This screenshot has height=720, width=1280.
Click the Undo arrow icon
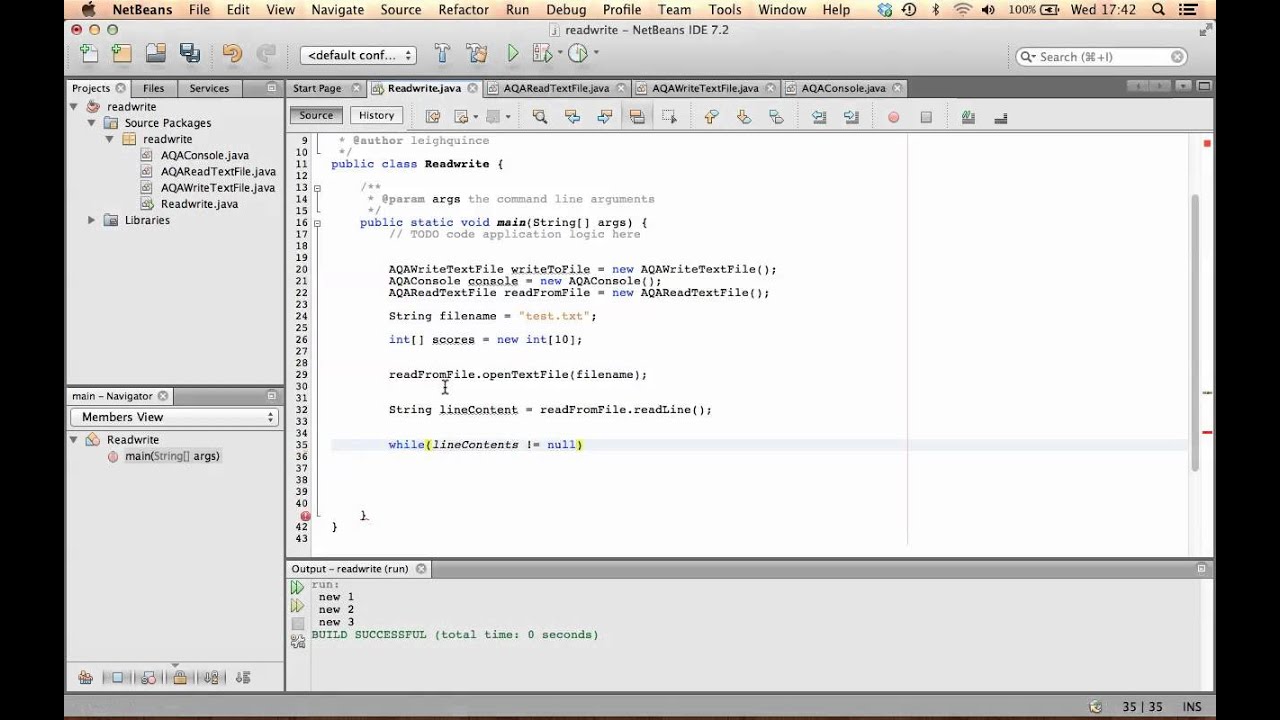tap(232, 54)
